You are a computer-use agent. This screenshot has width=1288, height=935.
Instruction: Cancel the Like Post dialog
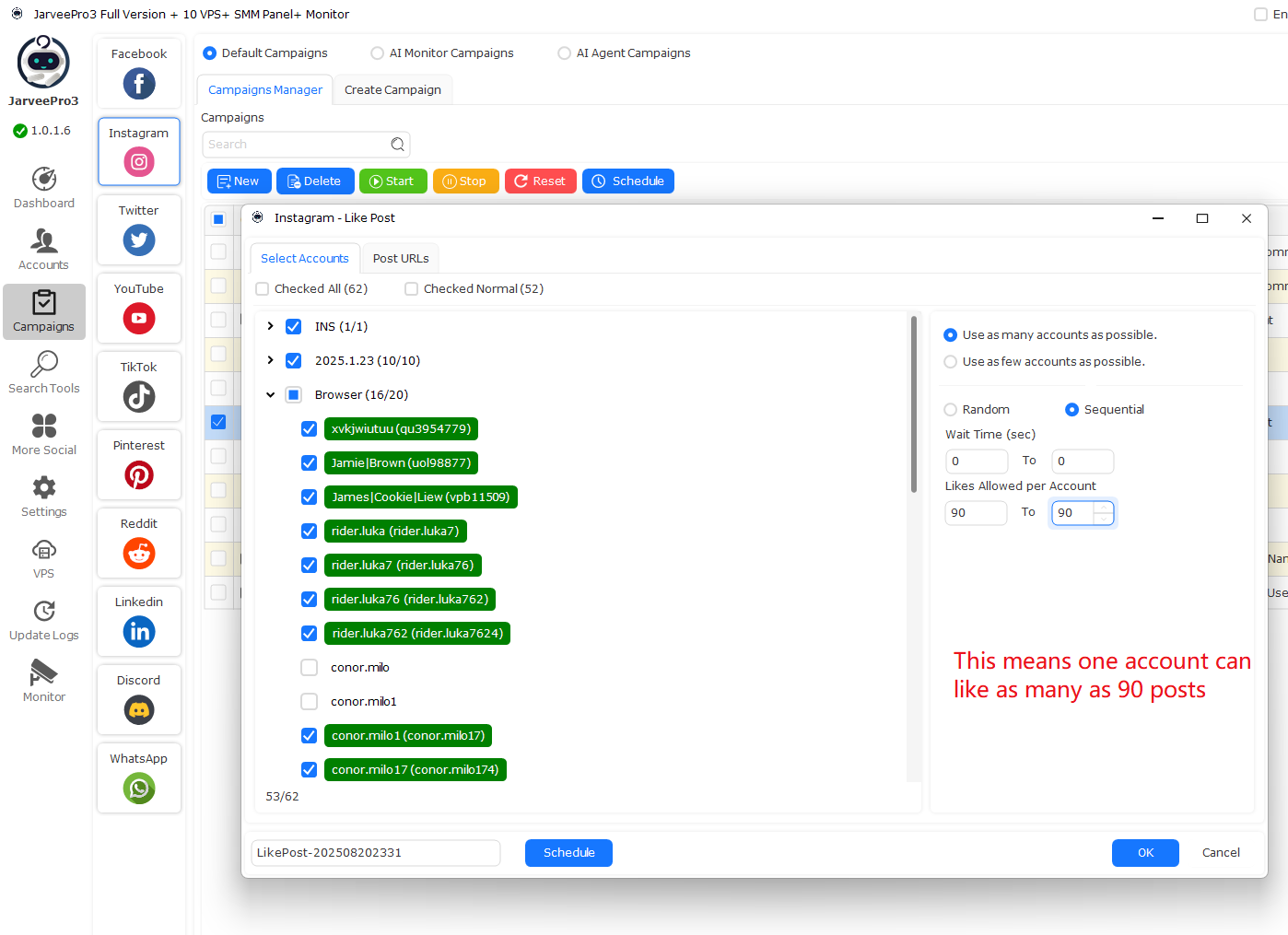tap(1221, 853)
